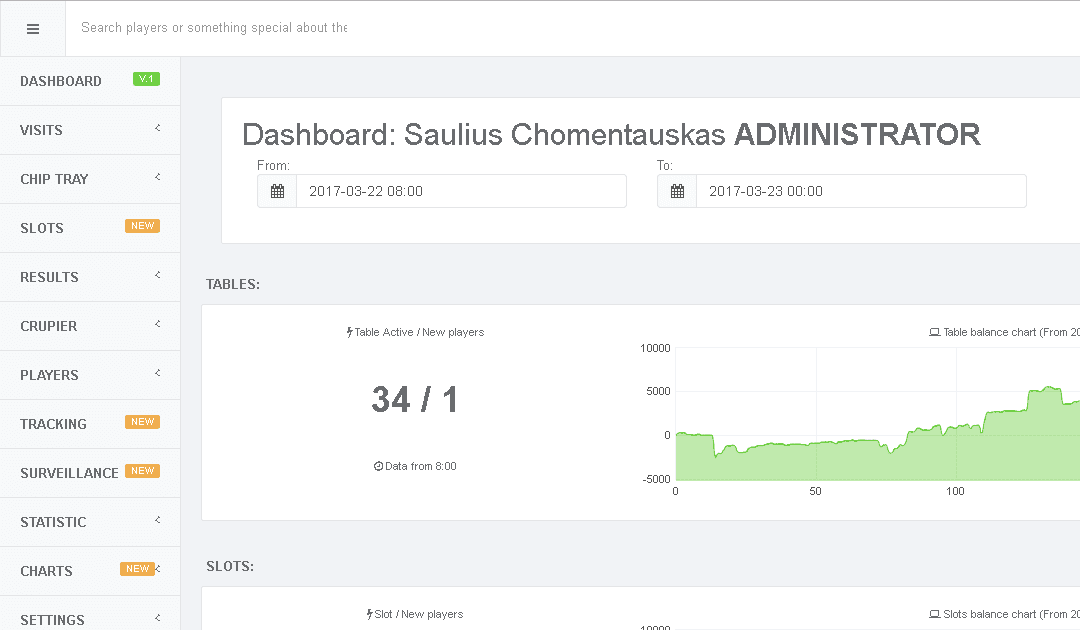The width and height of the screenshot is (1080, 630).
Task: Open the Settings sidebar section
Action: click(x=90, y=613)
